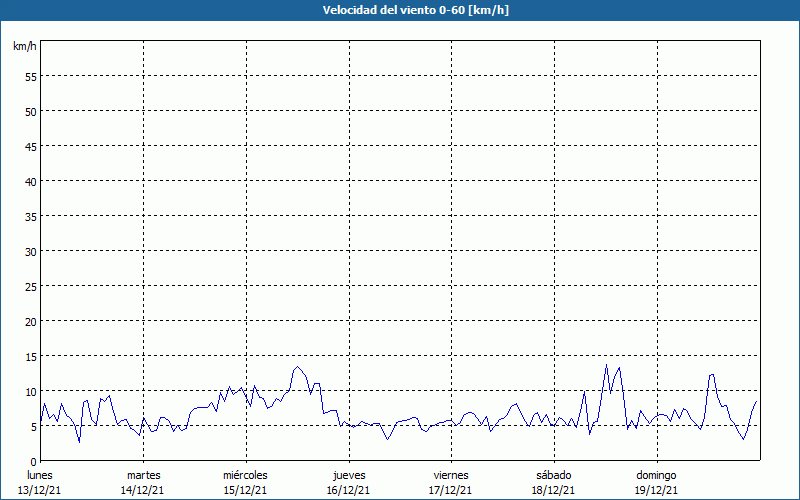Viewport: 800px width, 500px height.
Task: Click the 'km/h' axis unit label
Action: point(24,46)
